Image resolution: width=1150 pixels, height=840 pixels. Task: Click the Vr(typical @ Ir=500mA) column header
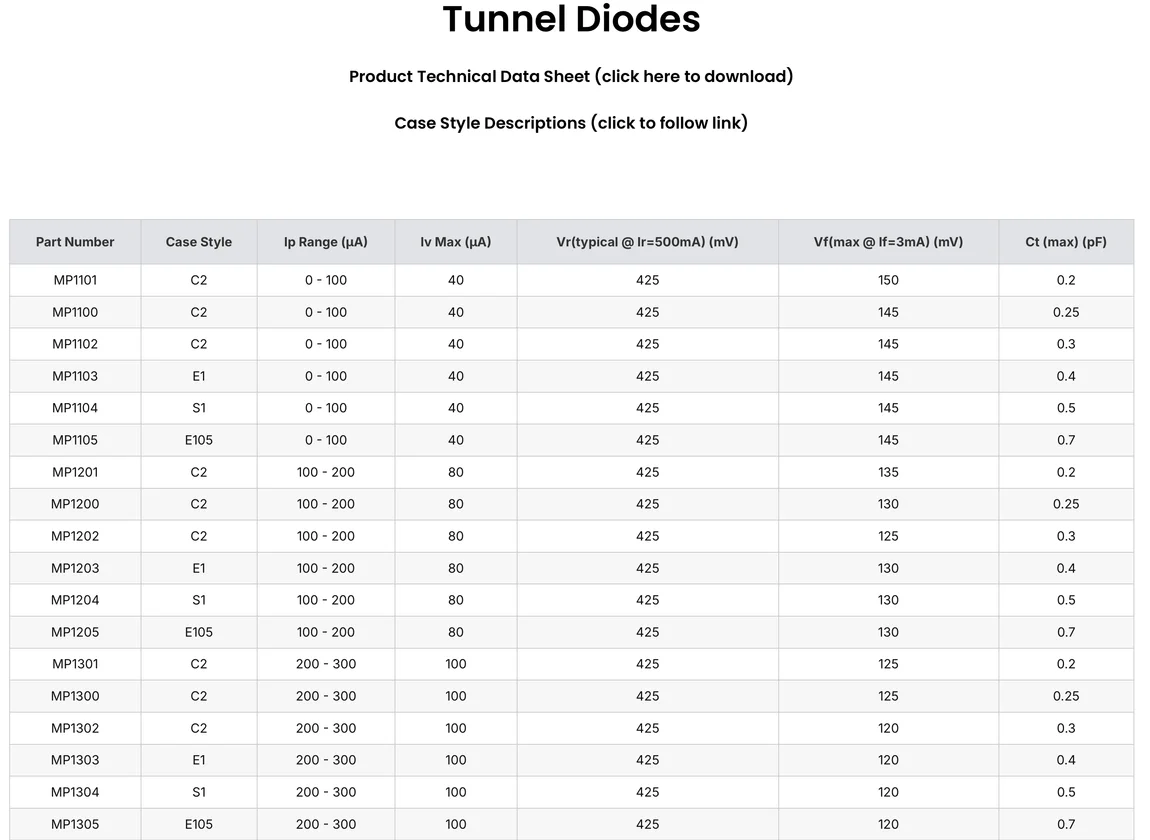pyautogui.click(x=647, y=242)
